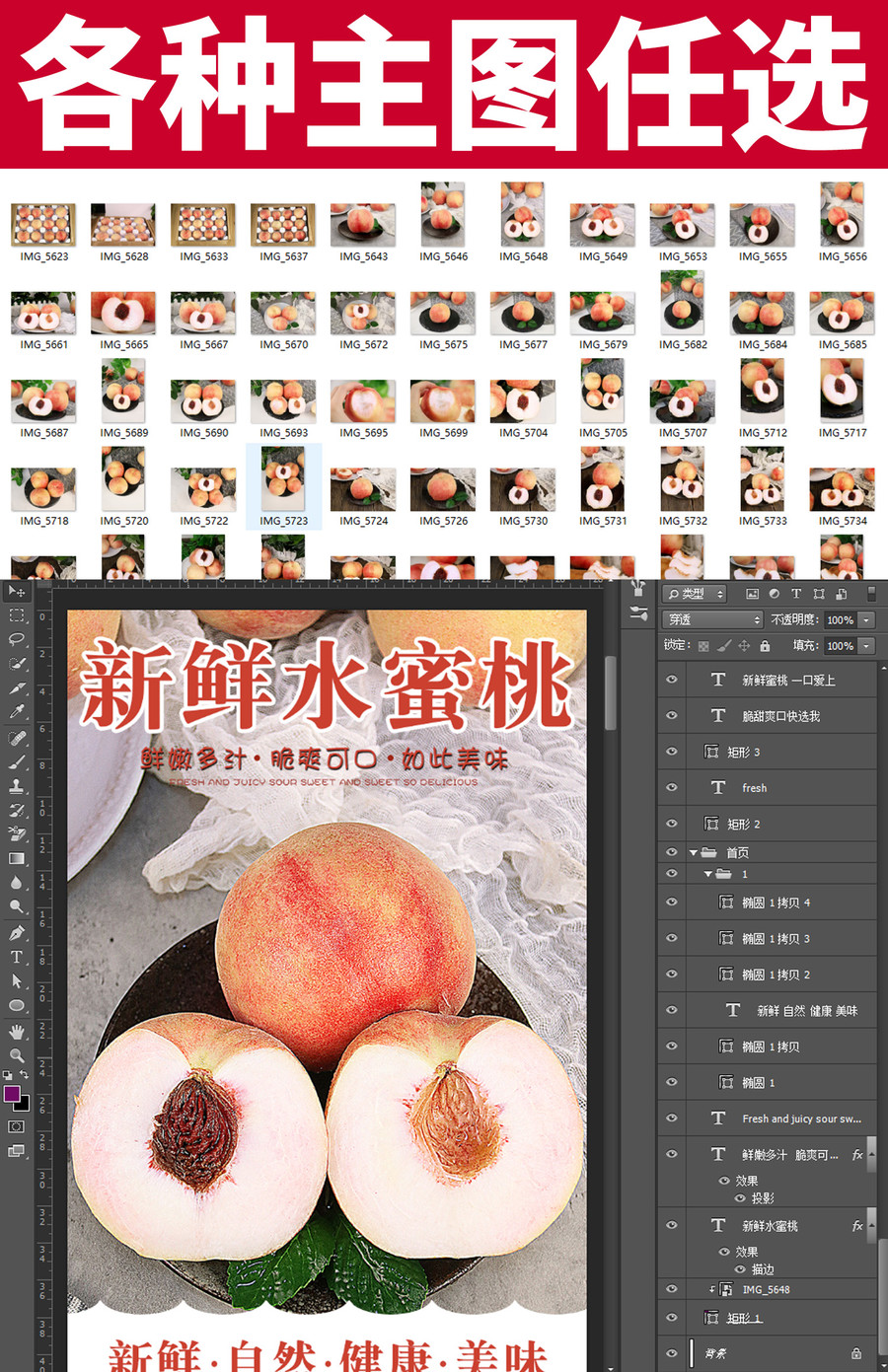Hide the 矩形 2 layer

672,824
